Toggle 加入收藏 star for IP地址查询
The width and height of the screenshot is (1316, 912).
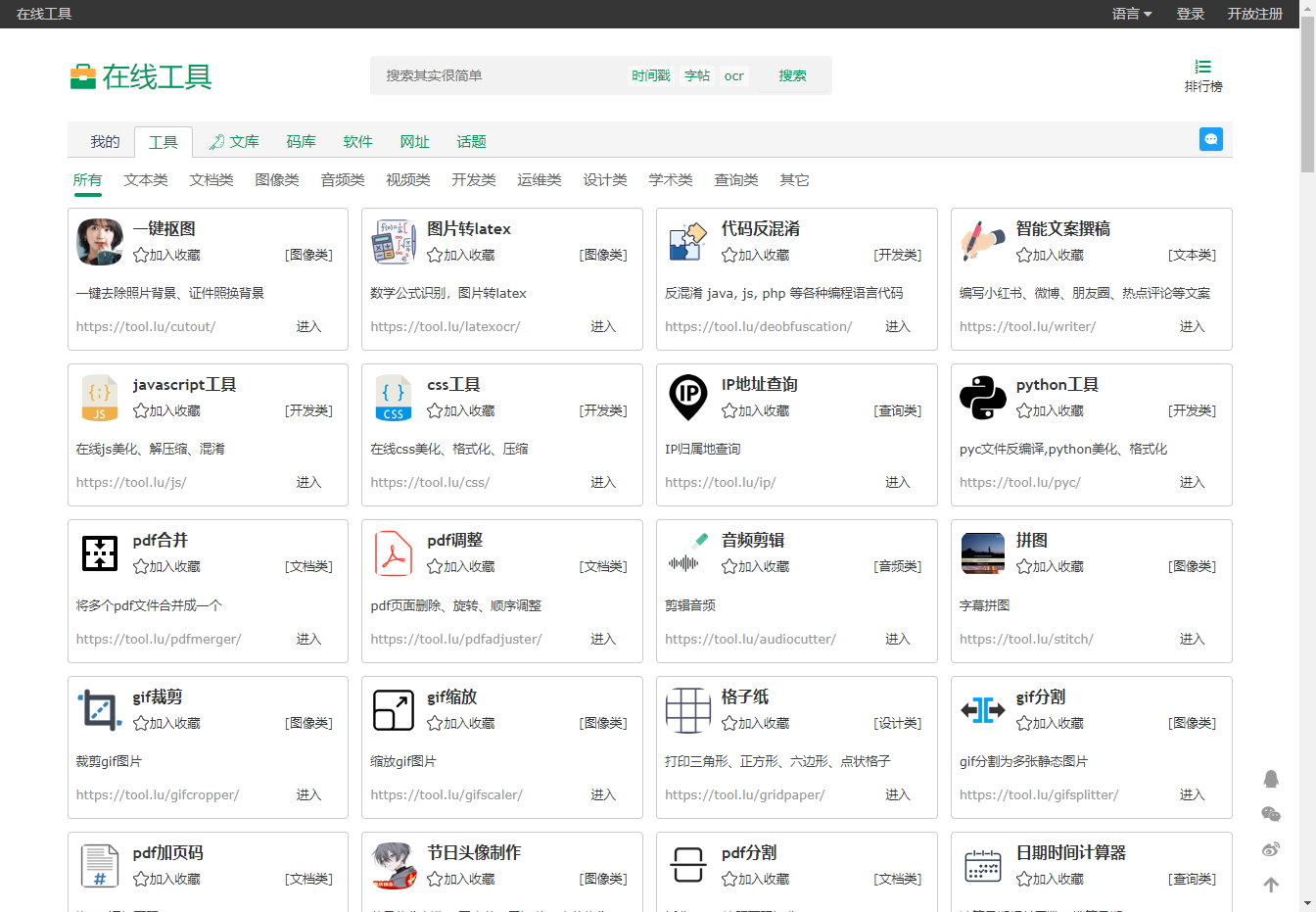coord(729,410)
